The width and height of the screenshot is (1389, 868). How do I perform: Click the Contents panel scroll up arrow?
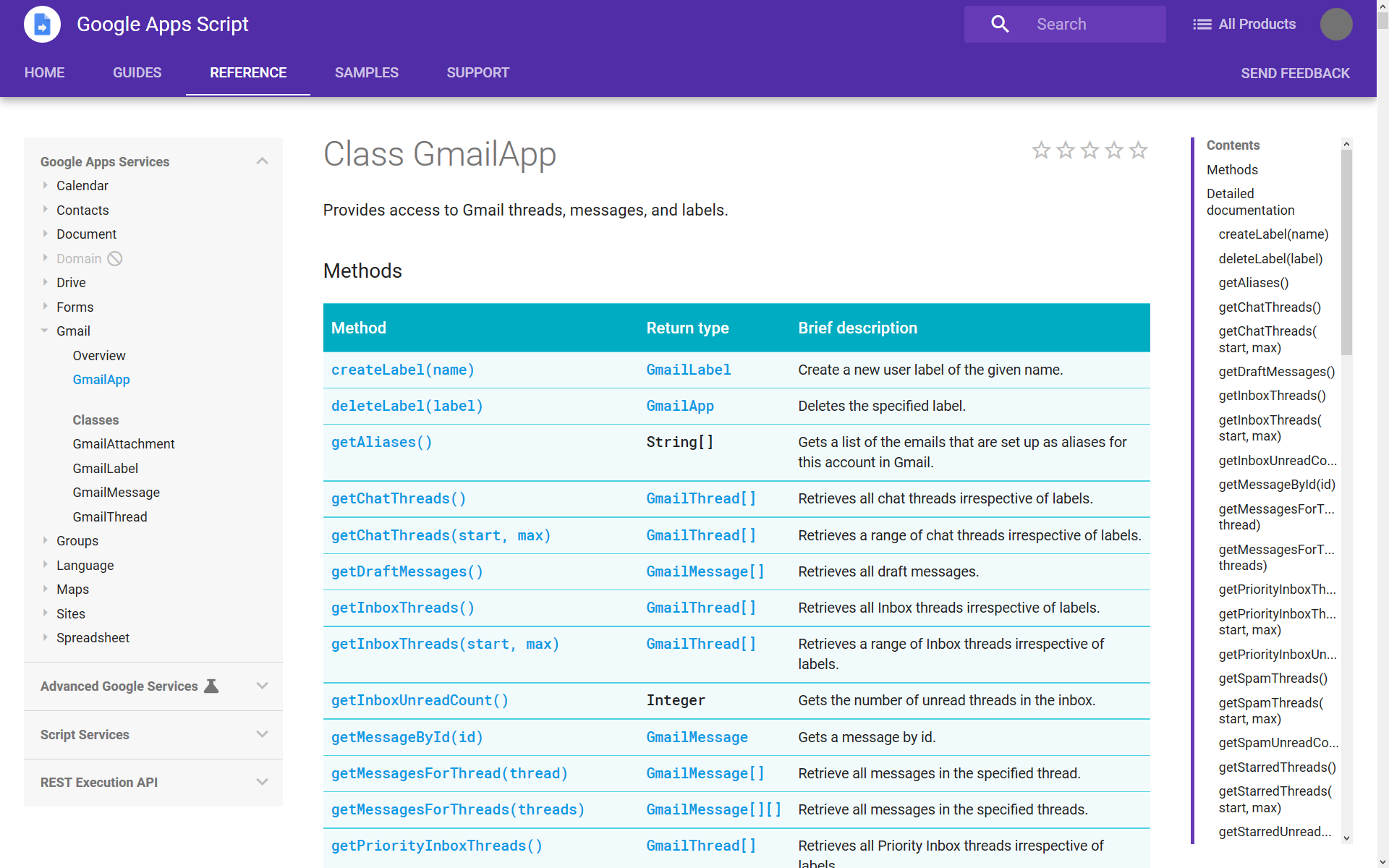click(1346, 144)
